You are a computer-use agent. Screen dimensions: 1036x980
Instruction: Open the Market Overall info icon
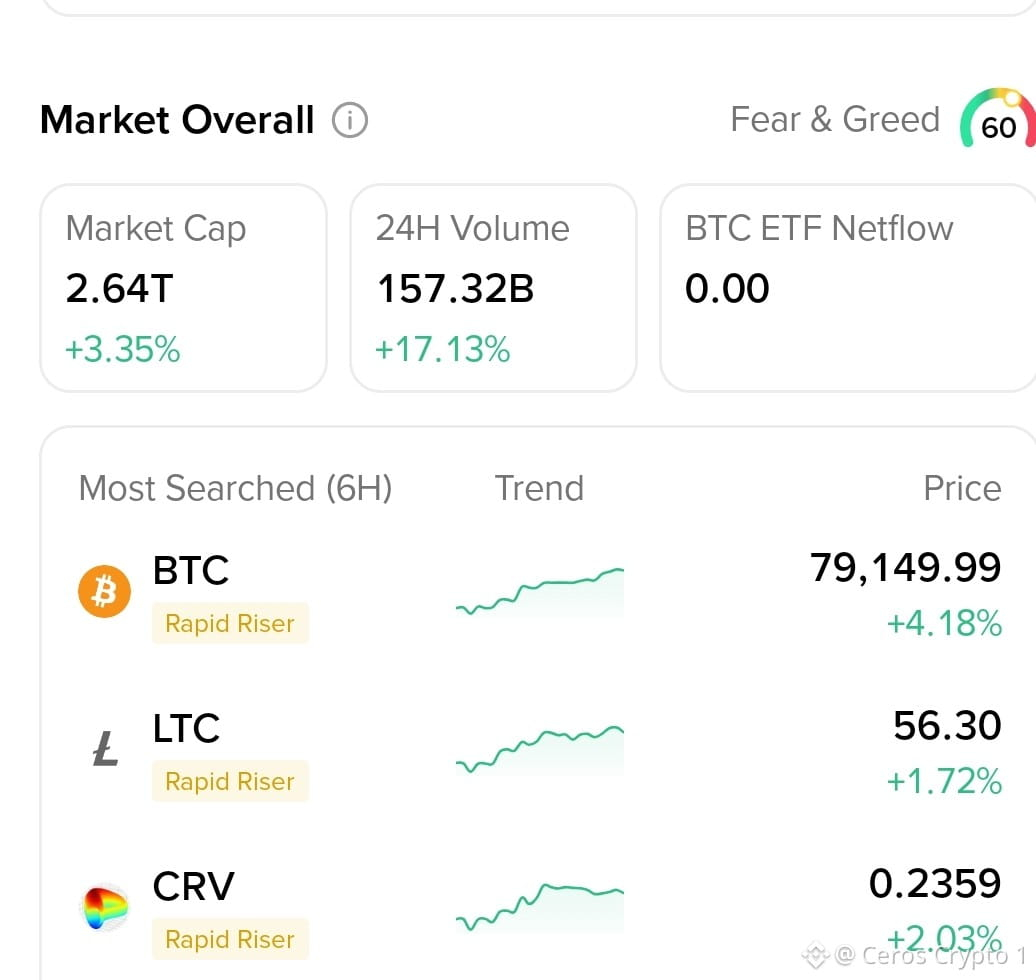pyautogui.click(x=350, y=120)
